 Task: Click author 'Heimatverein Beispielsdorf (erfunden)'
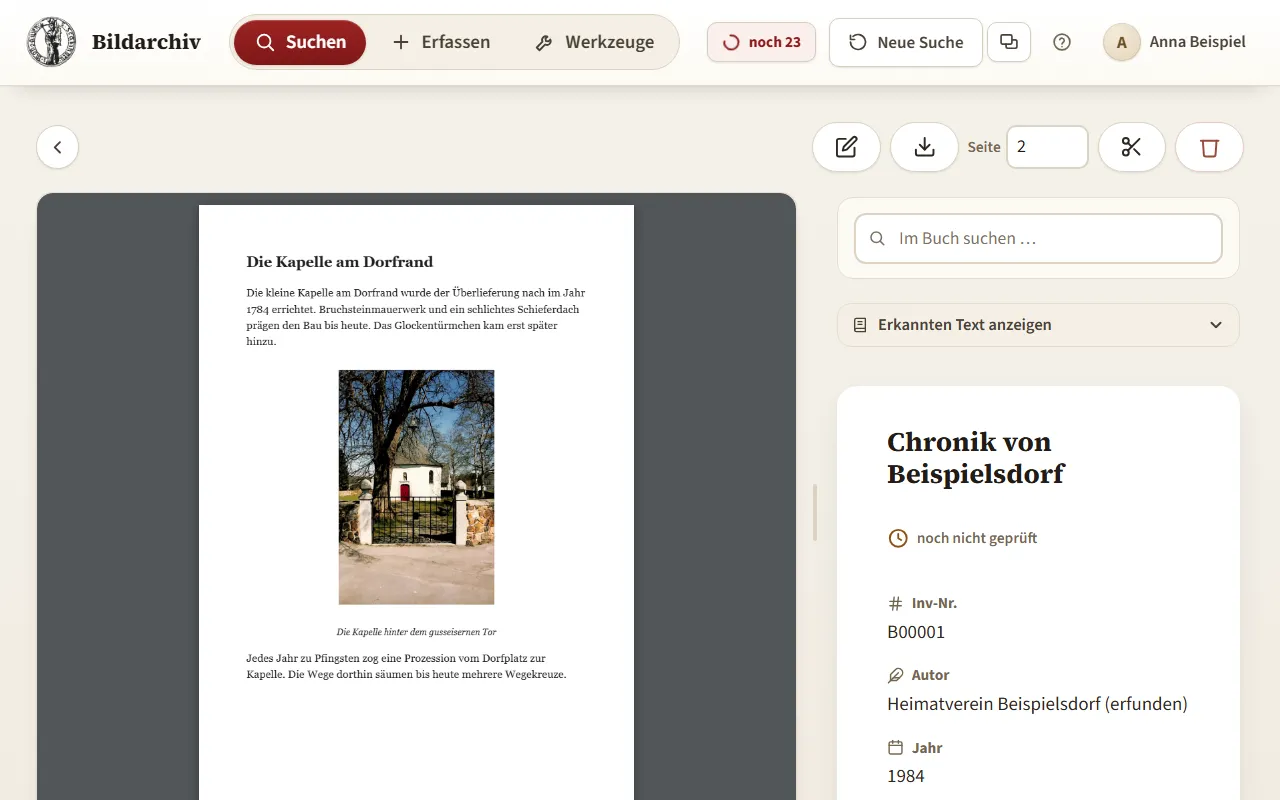[x=1037, y=704]
